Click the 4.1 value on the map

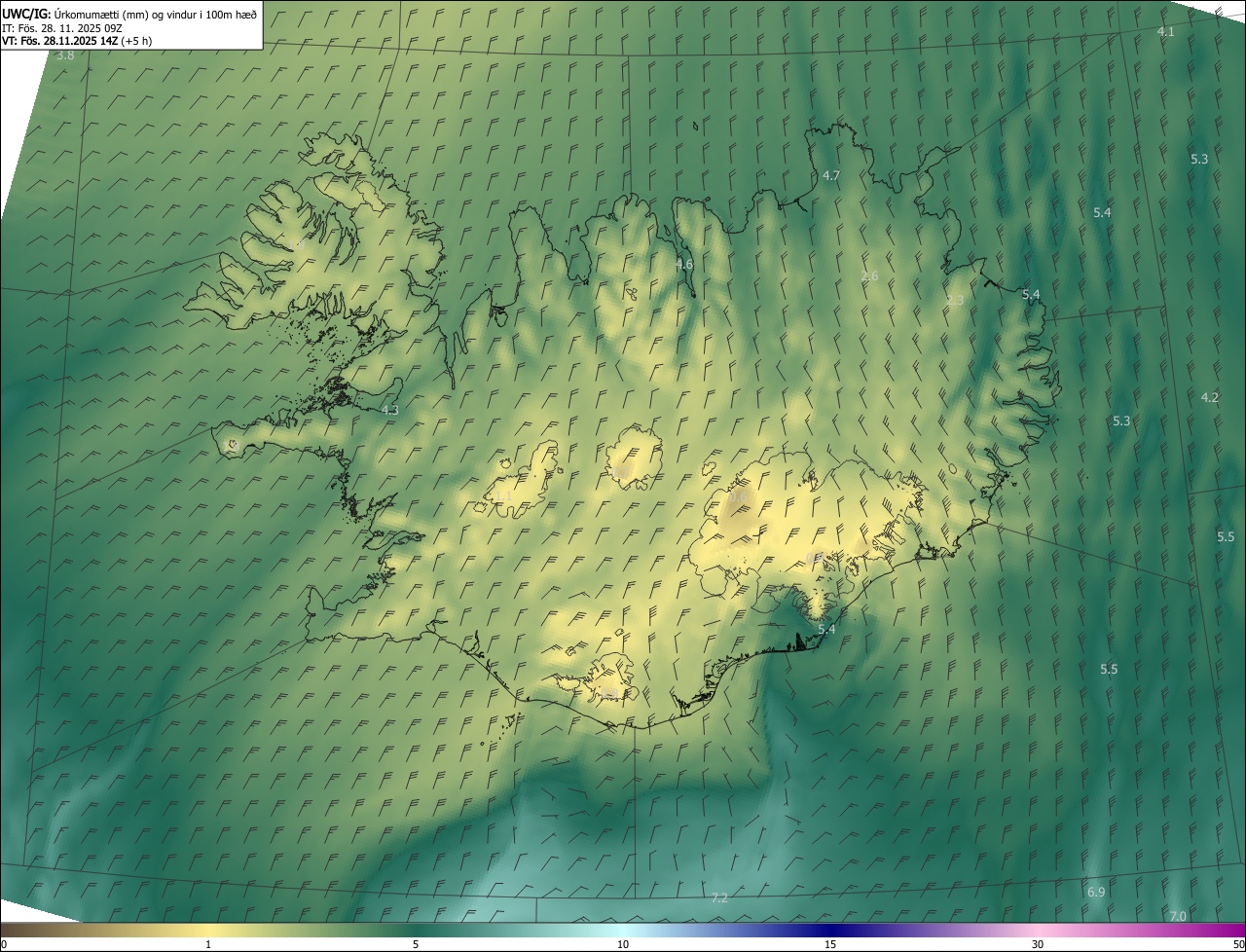[x=1165, y=32]
